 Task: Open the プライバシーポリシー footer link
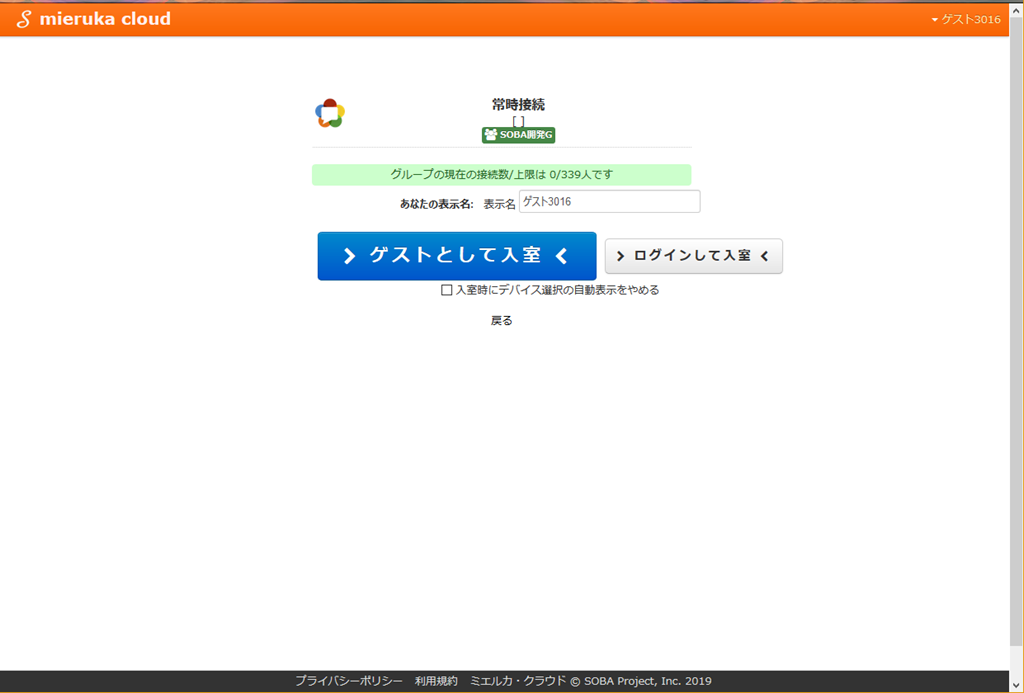pyautogui.click(x=349, y=681)
